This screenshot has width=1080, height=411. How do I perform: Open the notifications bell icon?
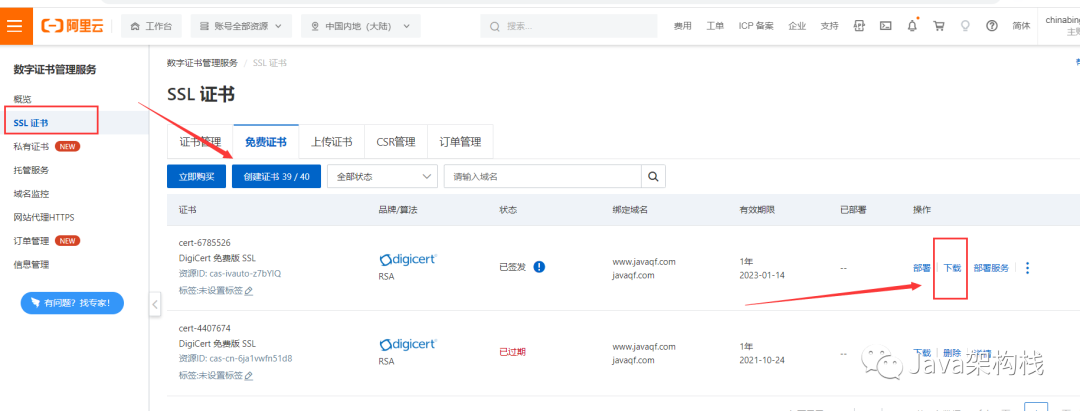(x=913, y=26)
